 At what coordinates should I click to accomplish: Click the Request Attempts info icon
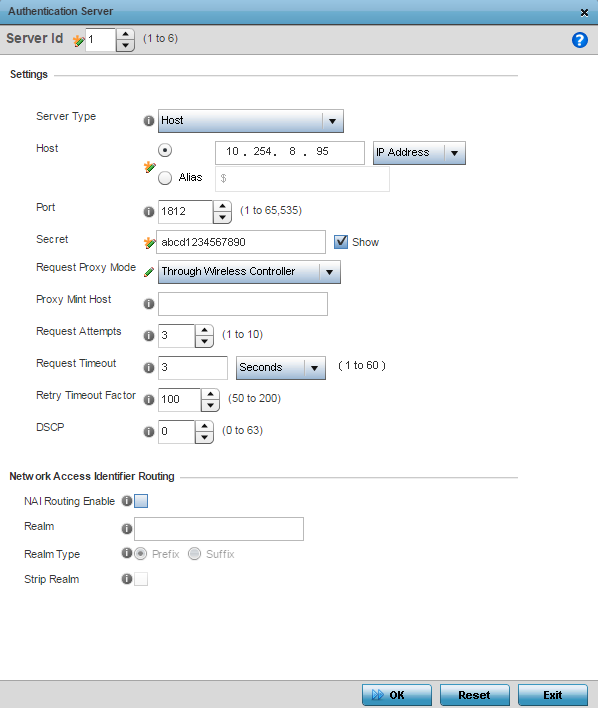(149, 336)
